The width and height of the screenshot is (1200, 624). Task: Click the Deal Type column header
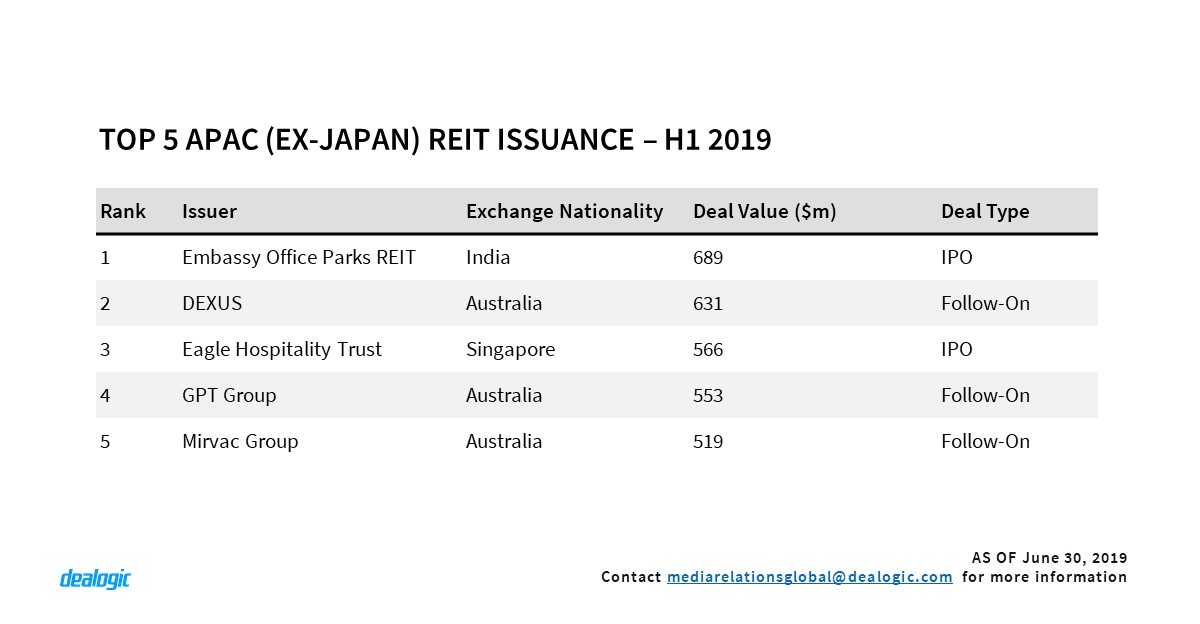pyautogui.click(x=985, y=212)
